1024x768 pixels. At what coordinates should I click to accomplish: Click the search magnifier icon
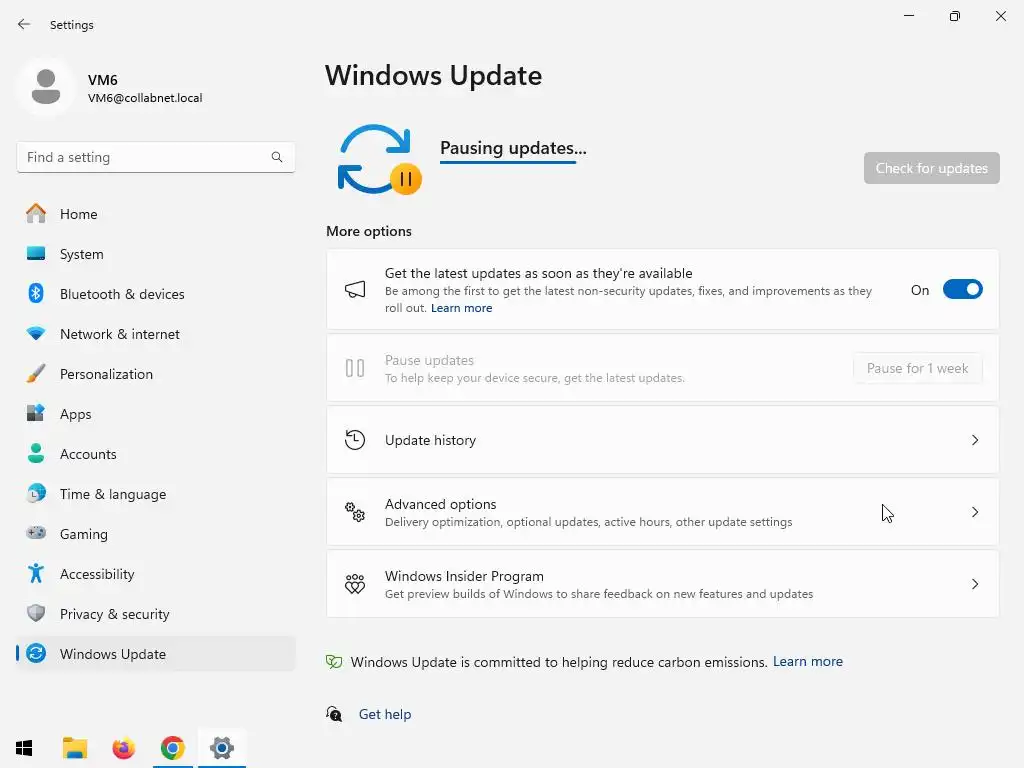click(x=277, y=157)
